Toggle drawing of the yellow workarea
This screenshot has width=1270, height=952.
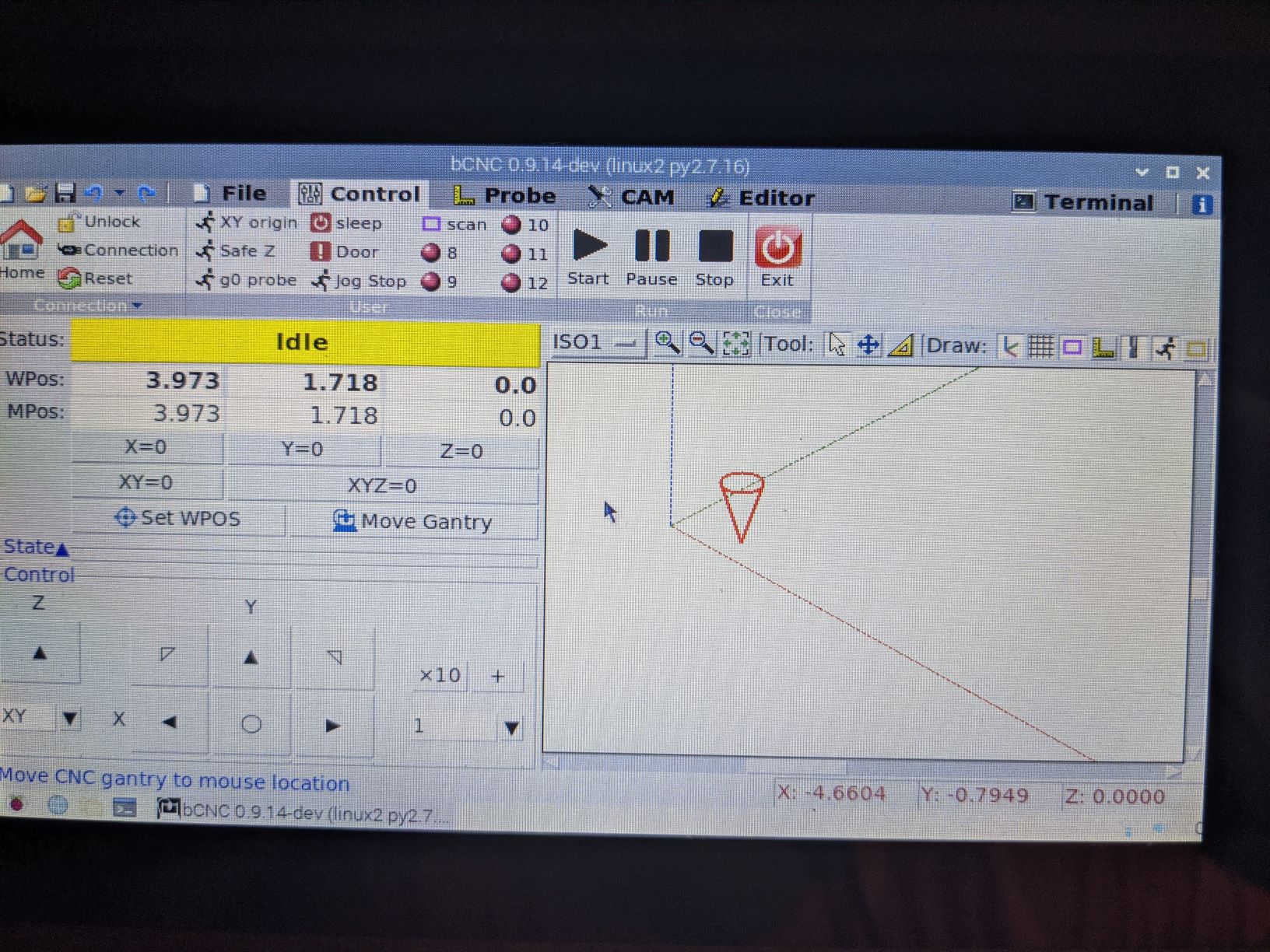[x=1196, y=349]
